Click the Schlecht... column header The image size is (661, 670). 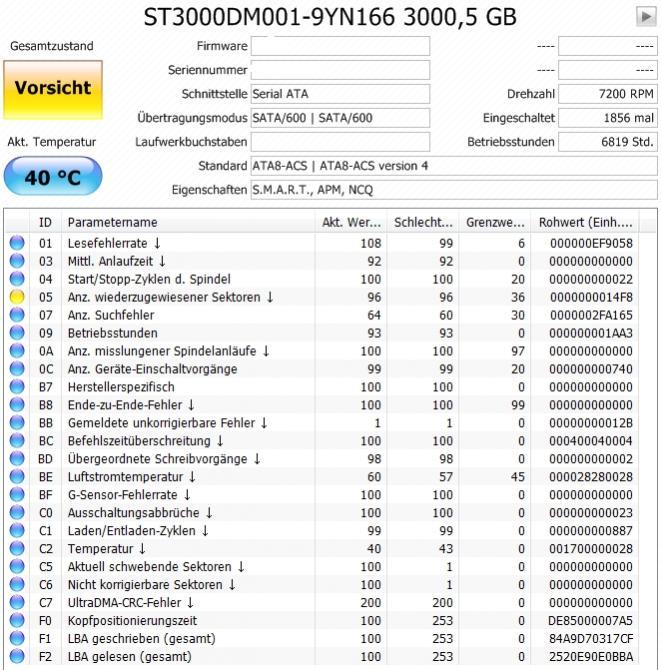click(x=423, y=222)
